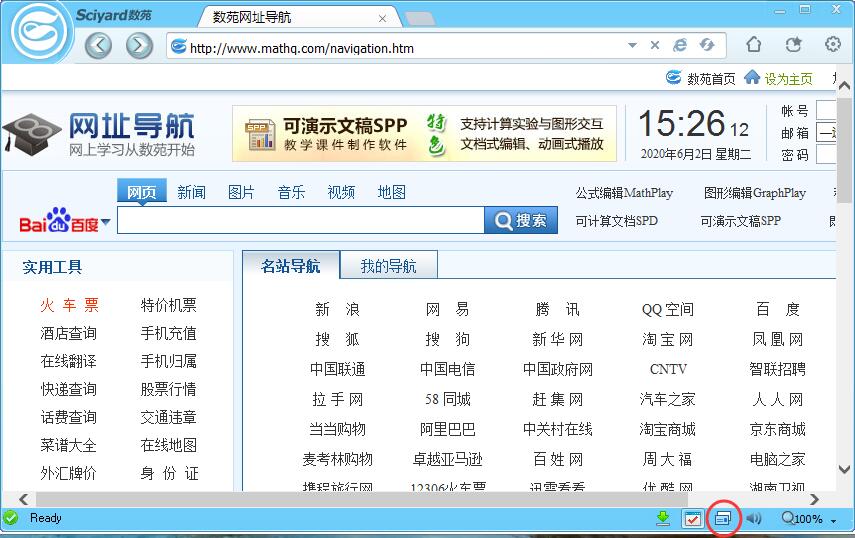Go back with the back arrow
The image size is (855, 538).
coord(98,45)
